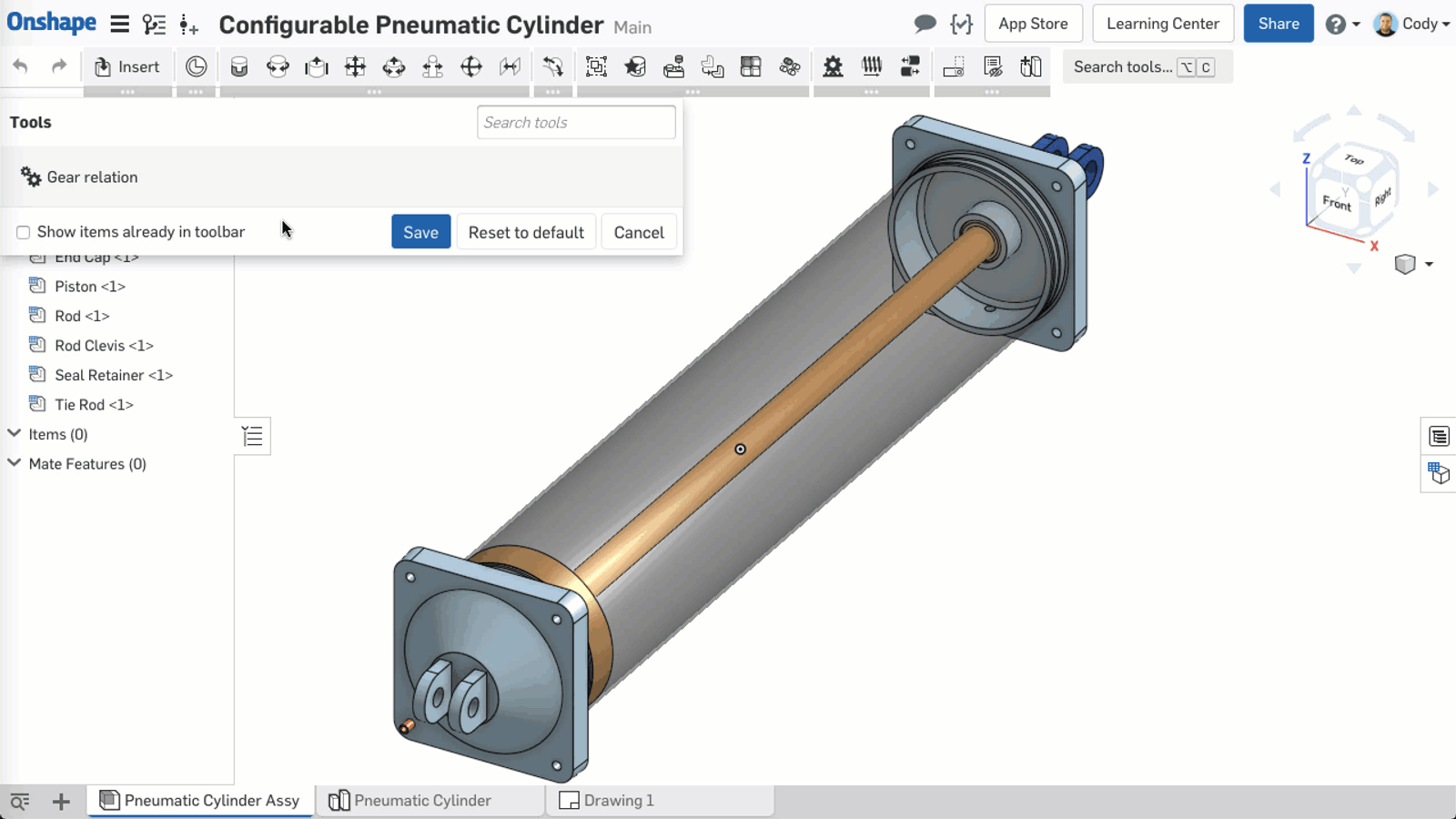Screen dimensions: 1456x819
Task: Open the Cody user account dropdown
Action: [x=1411, y=24]
